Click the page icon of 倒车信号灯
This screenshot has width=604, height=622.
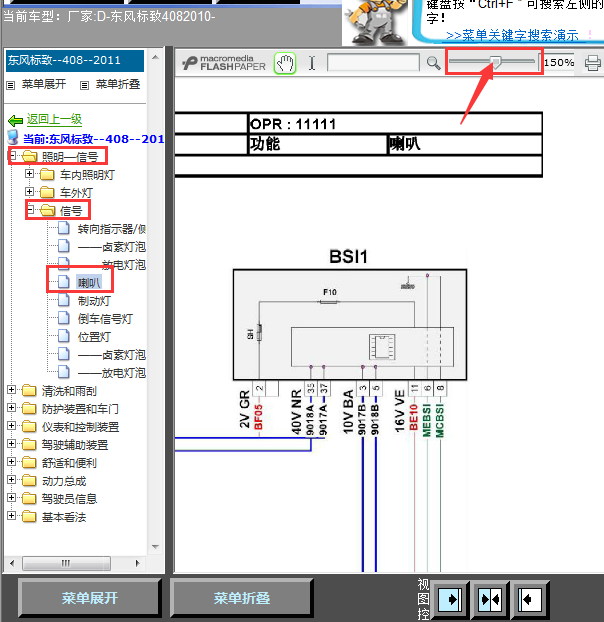tap(64, 318)
